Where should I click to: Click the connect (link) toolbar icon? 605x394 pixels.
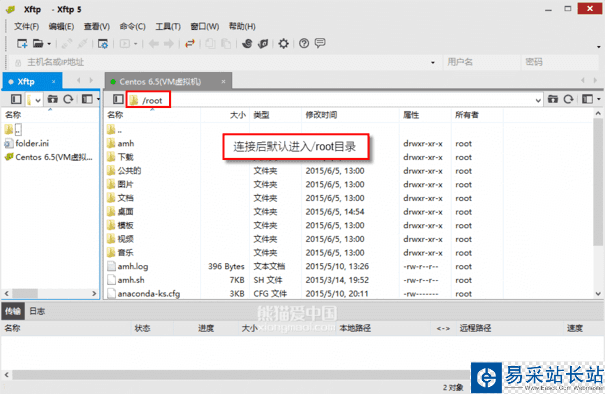(67, 44)
